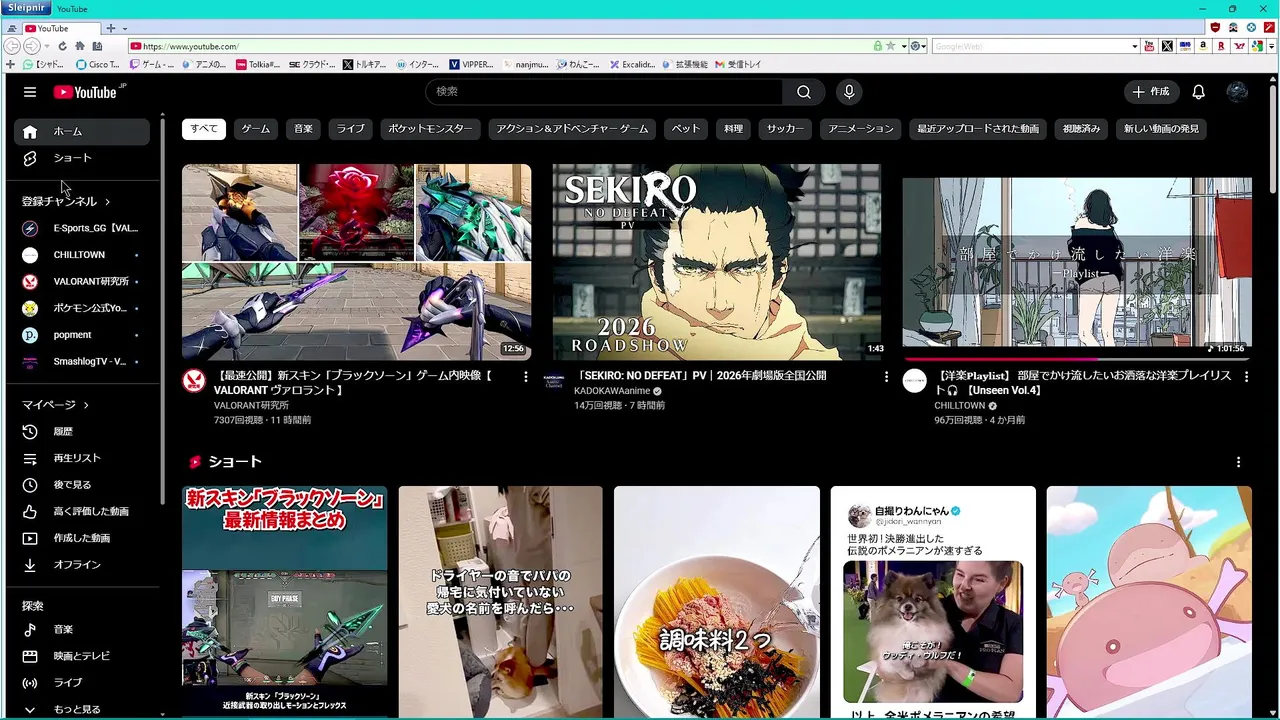
Task: Open 作成した動画 your videos
Action: pyautogui.click(x=82, y=538)
